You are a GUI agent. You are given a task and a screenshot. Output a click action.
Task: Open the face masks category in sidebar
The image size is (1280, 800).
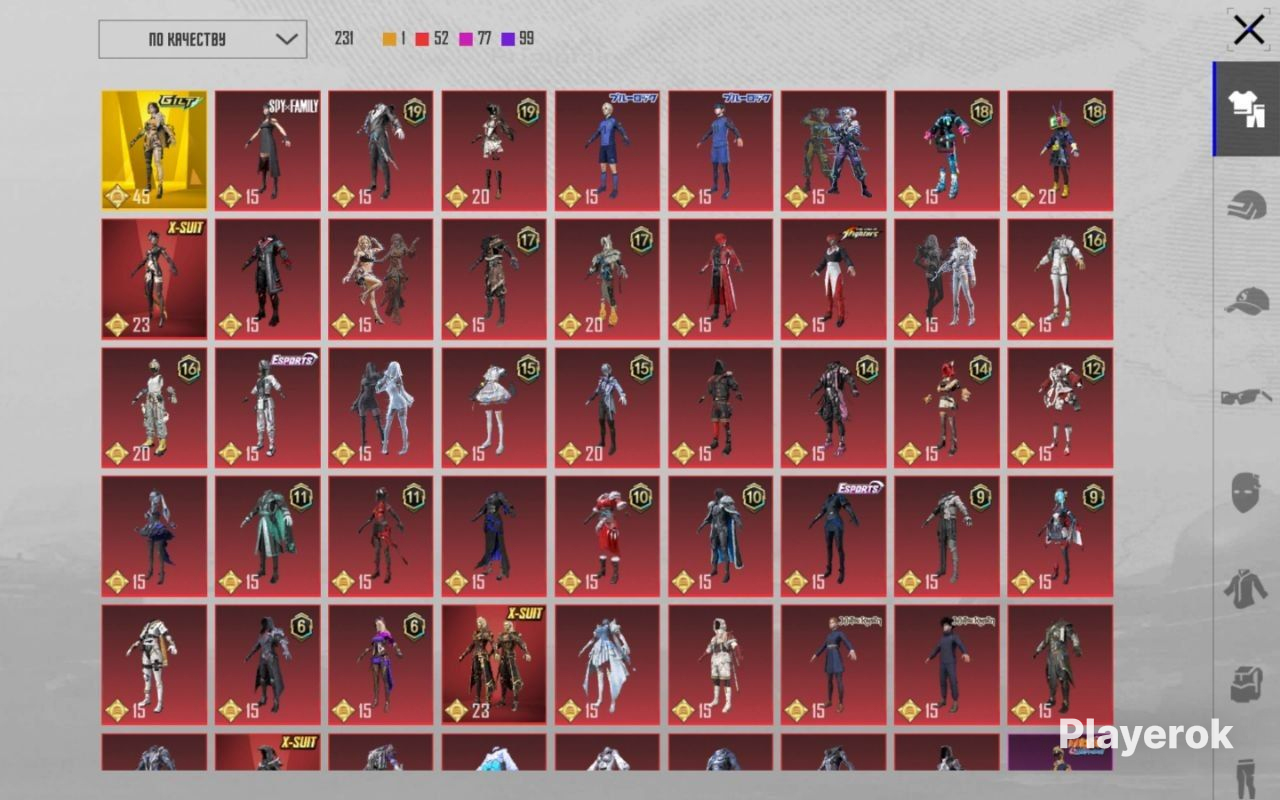[x=1247, y=493]
